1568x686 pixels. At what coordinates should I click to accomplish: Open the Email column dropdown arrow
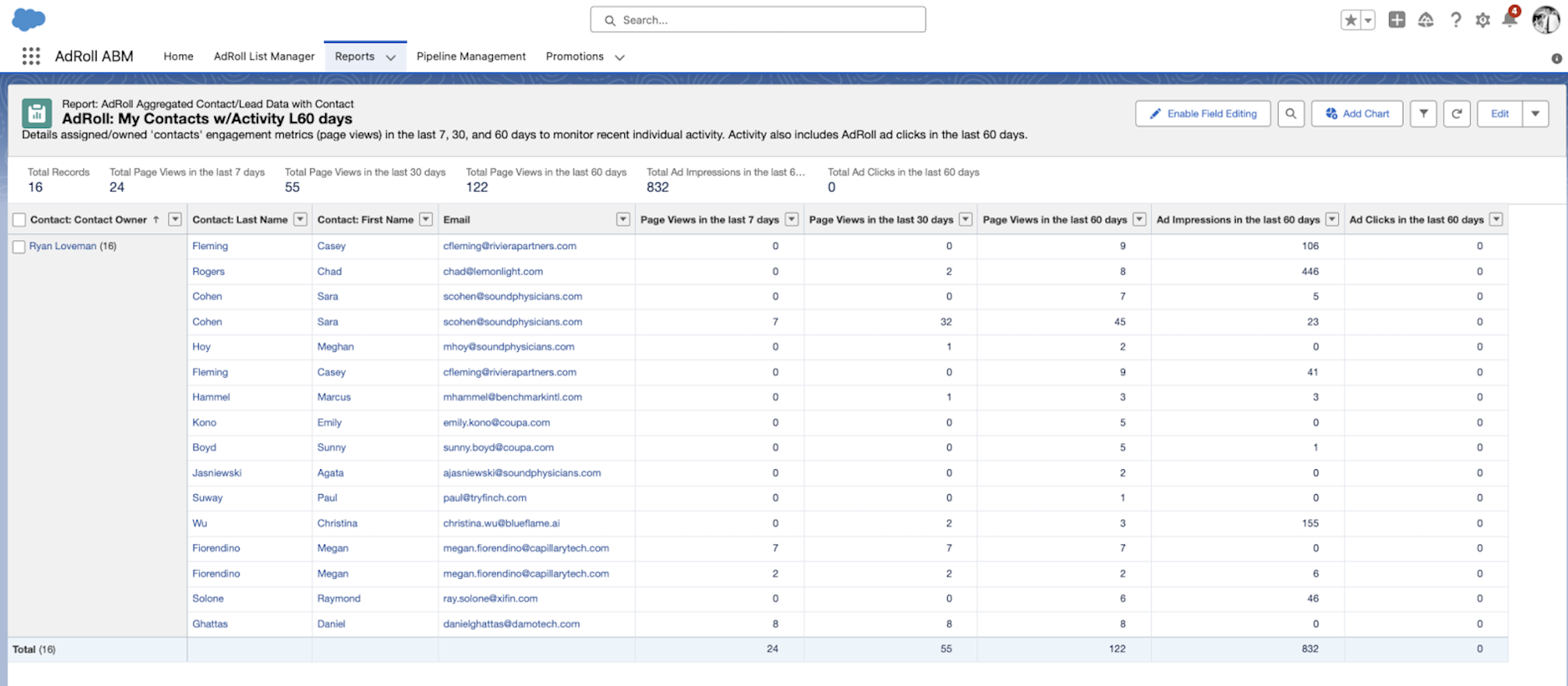point(623,219)
